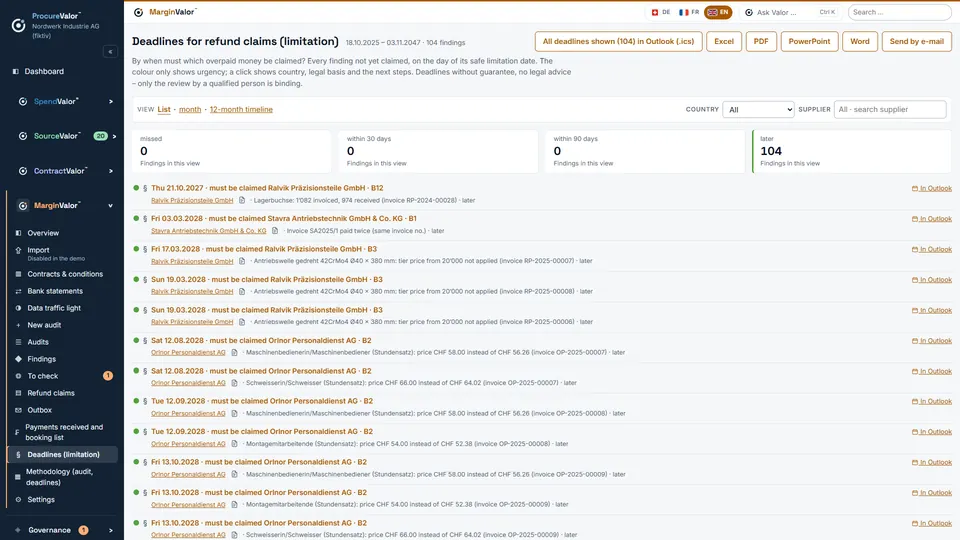Click the To check badge showing 1
Screen dimensions: 960x540
[108, 376]
